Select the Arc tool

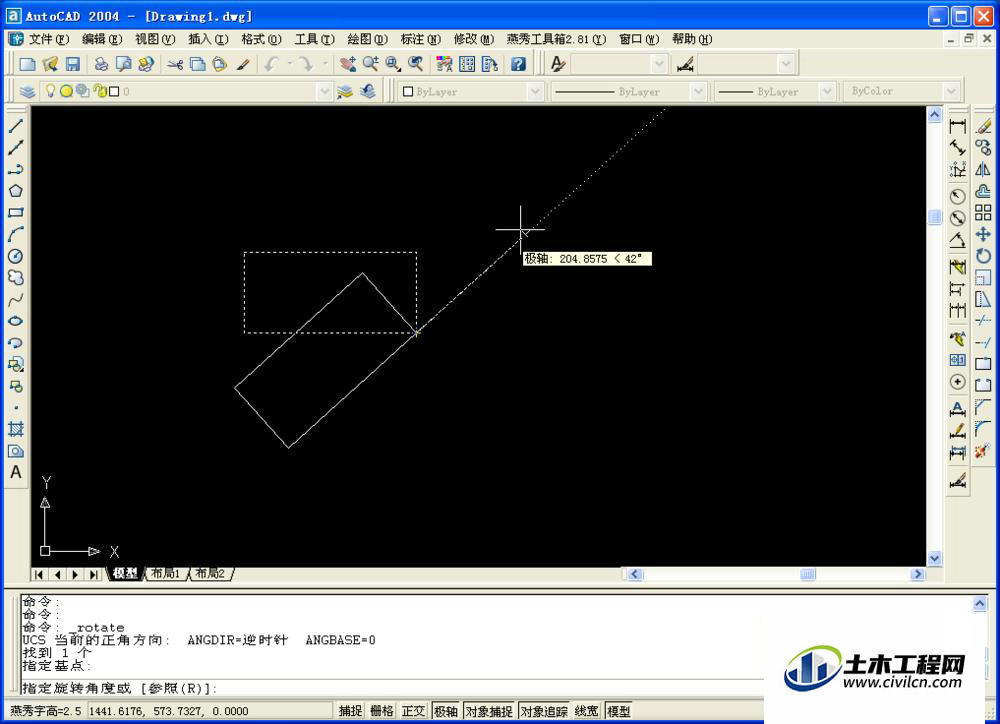(x=16, y=234)
